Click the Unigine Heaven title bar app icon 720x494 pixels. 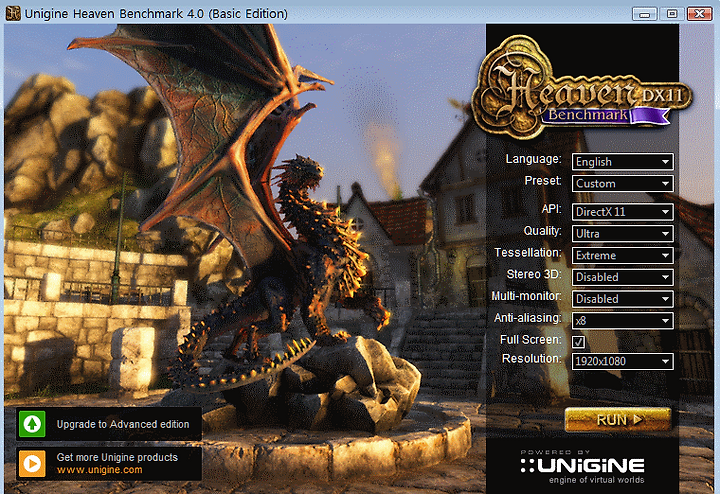coord(13,13)
